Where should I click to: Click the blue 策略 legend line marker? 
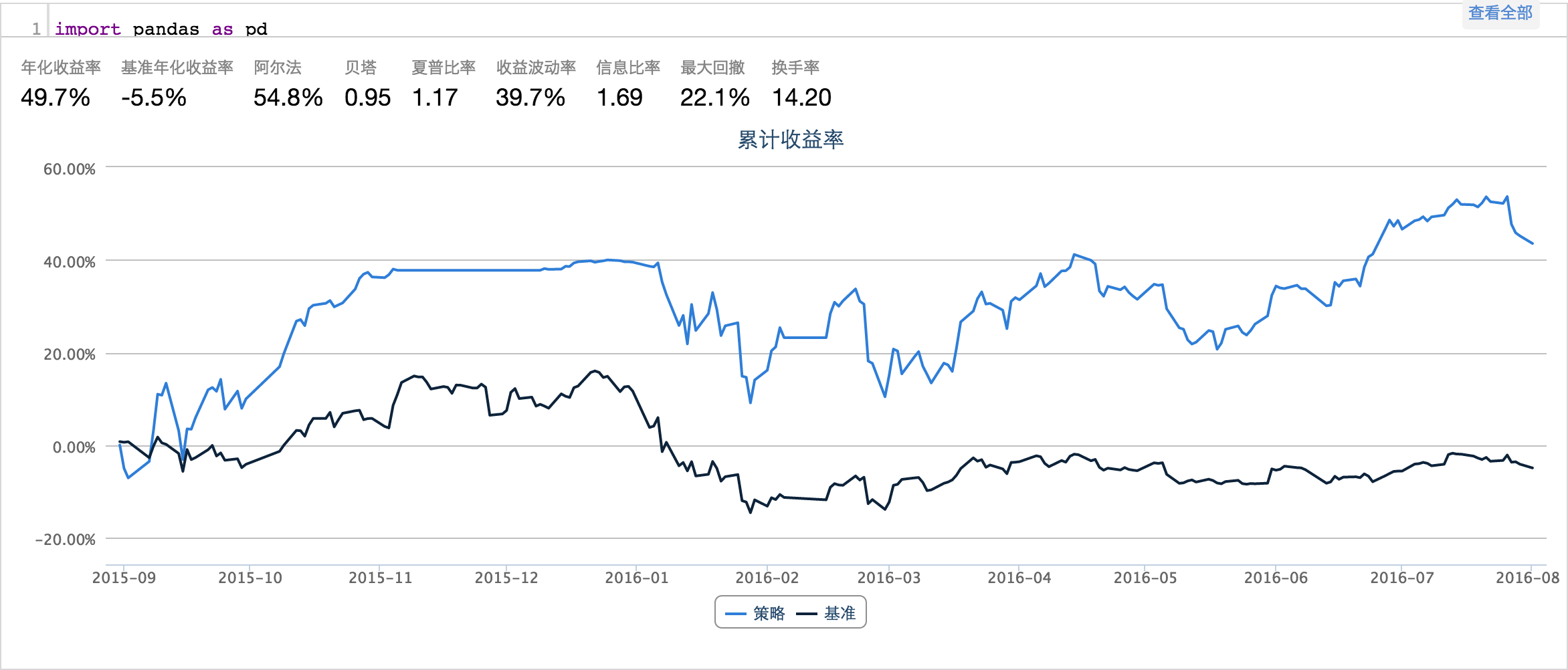tap(735, 614)
